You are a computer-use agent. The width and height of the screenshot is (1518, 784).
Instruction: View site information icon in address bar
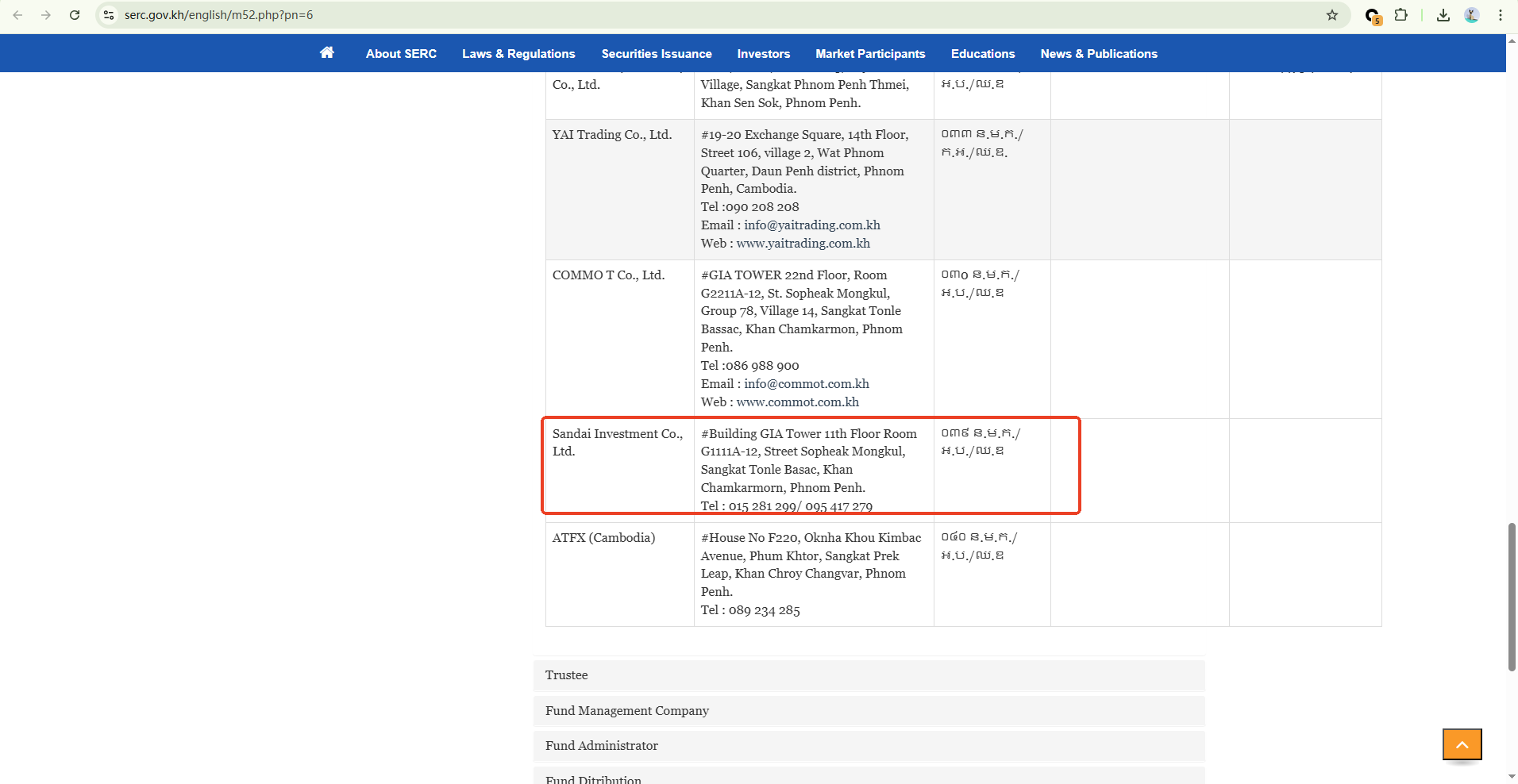[x=109, y=15]
